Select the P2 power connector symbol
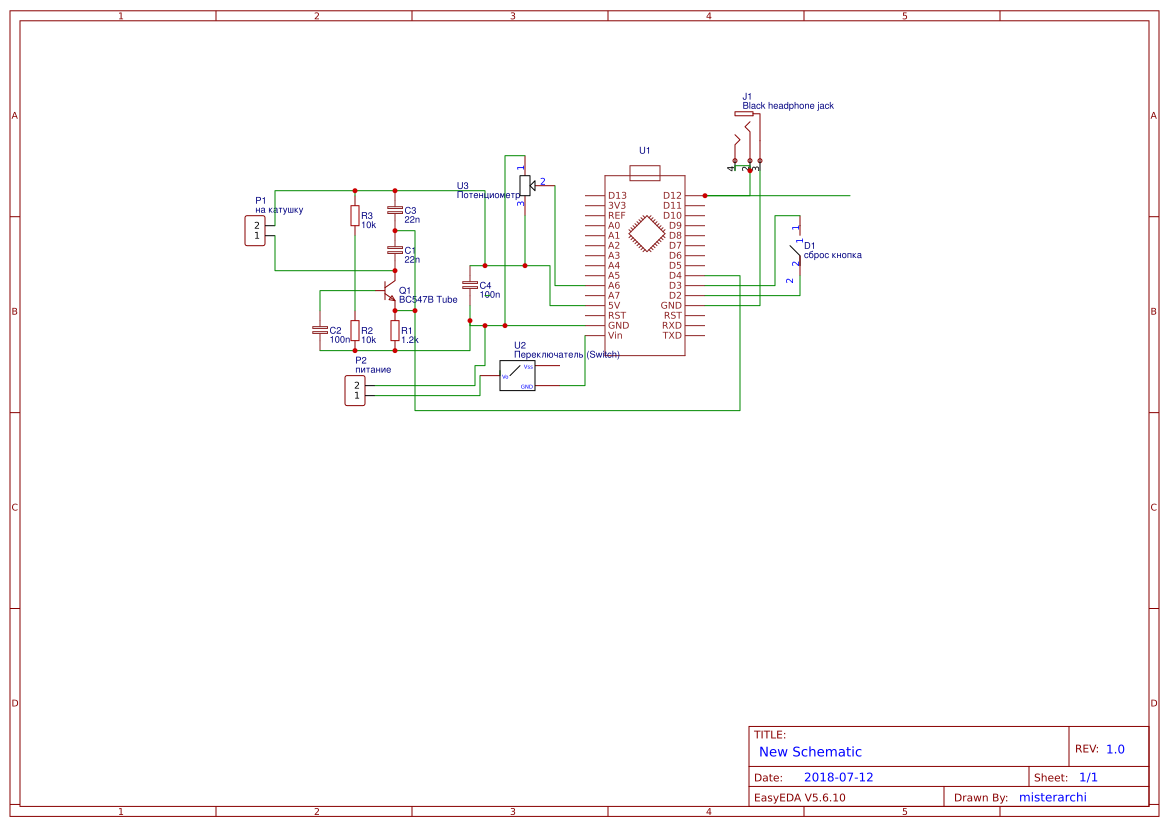 tap(355, 391)
